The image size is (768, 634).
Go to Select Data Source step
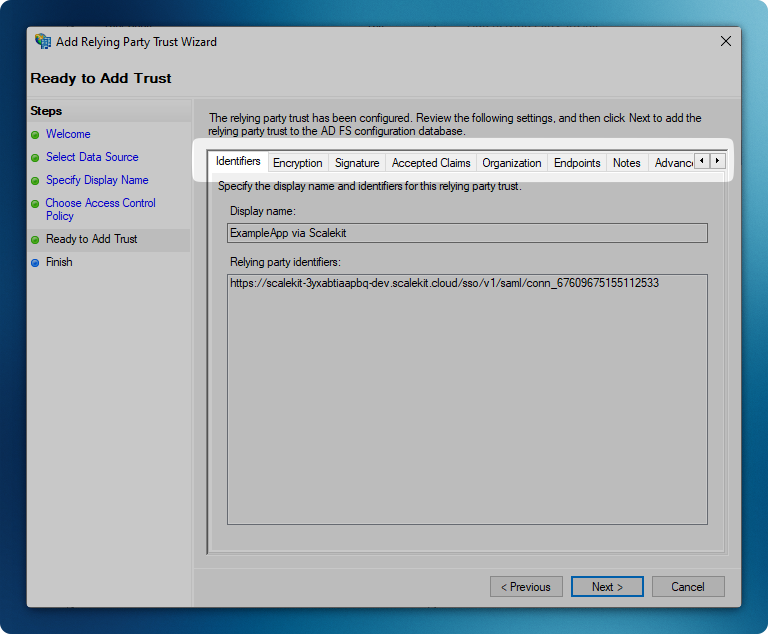point(92,157)
